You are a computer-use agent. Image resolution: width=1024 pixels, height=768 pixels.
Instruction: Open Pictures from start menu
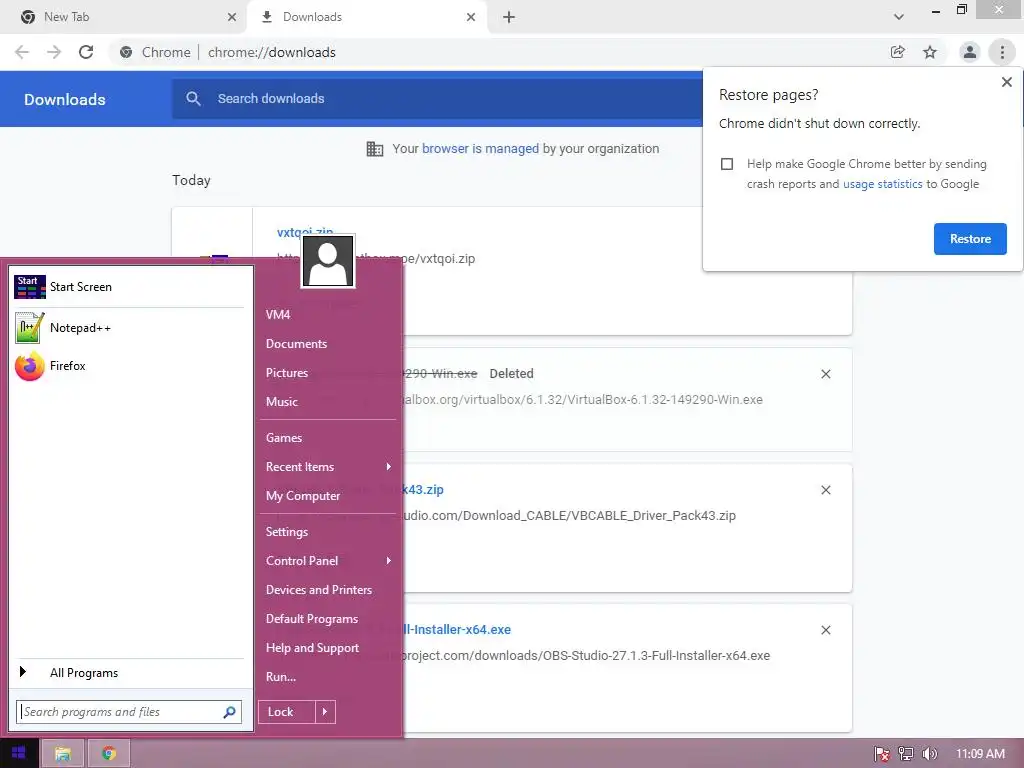[286, 373]
